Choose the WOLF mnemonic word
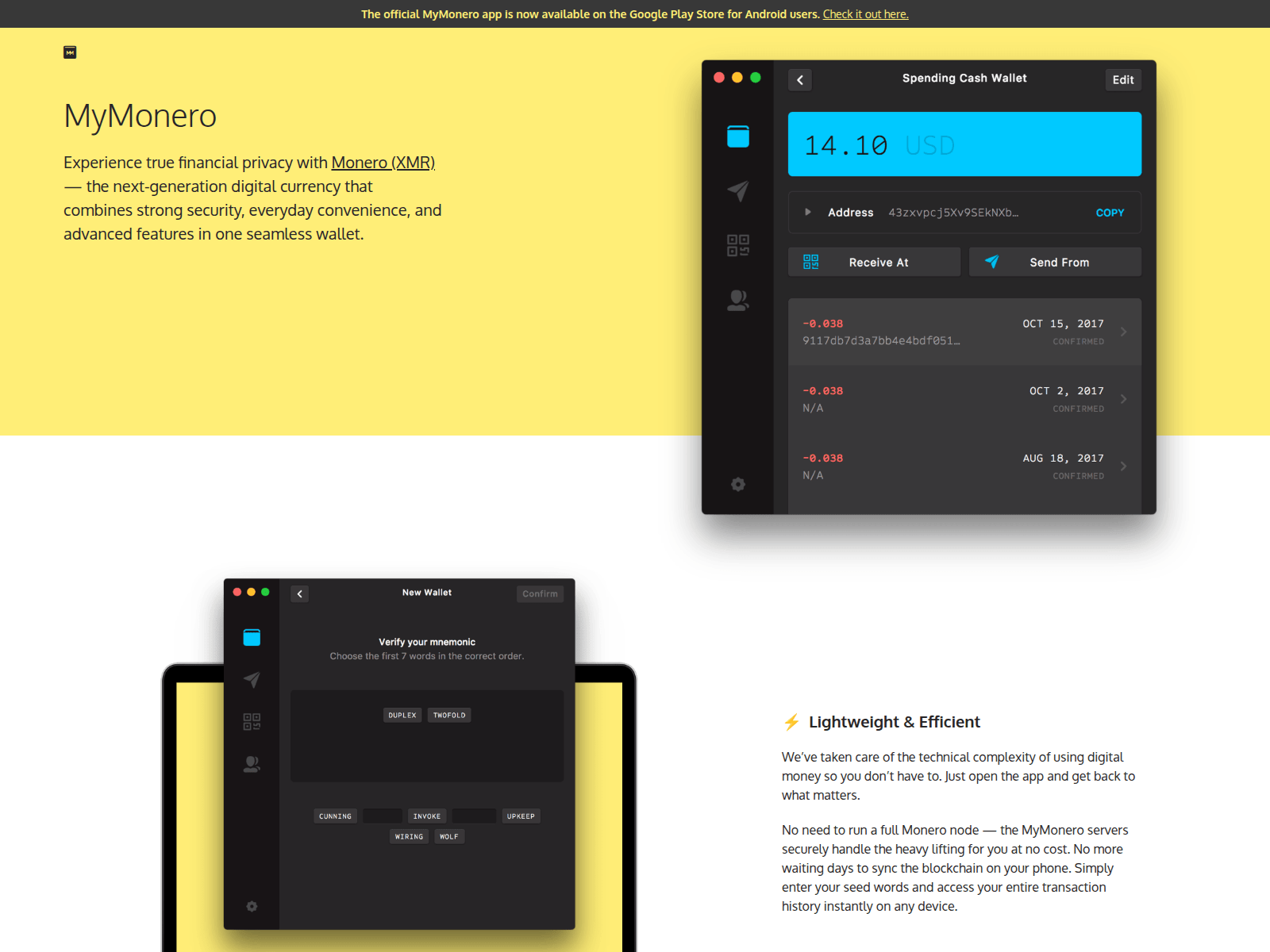1270x952 pixels. (449, 837)
